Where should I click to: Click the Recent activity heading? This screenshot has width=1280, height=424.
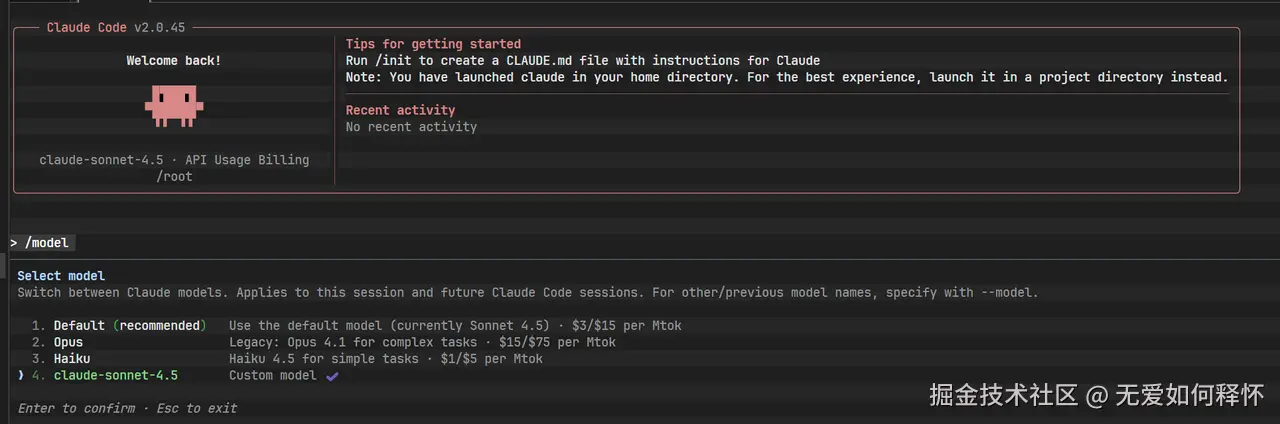pos(400,110)
